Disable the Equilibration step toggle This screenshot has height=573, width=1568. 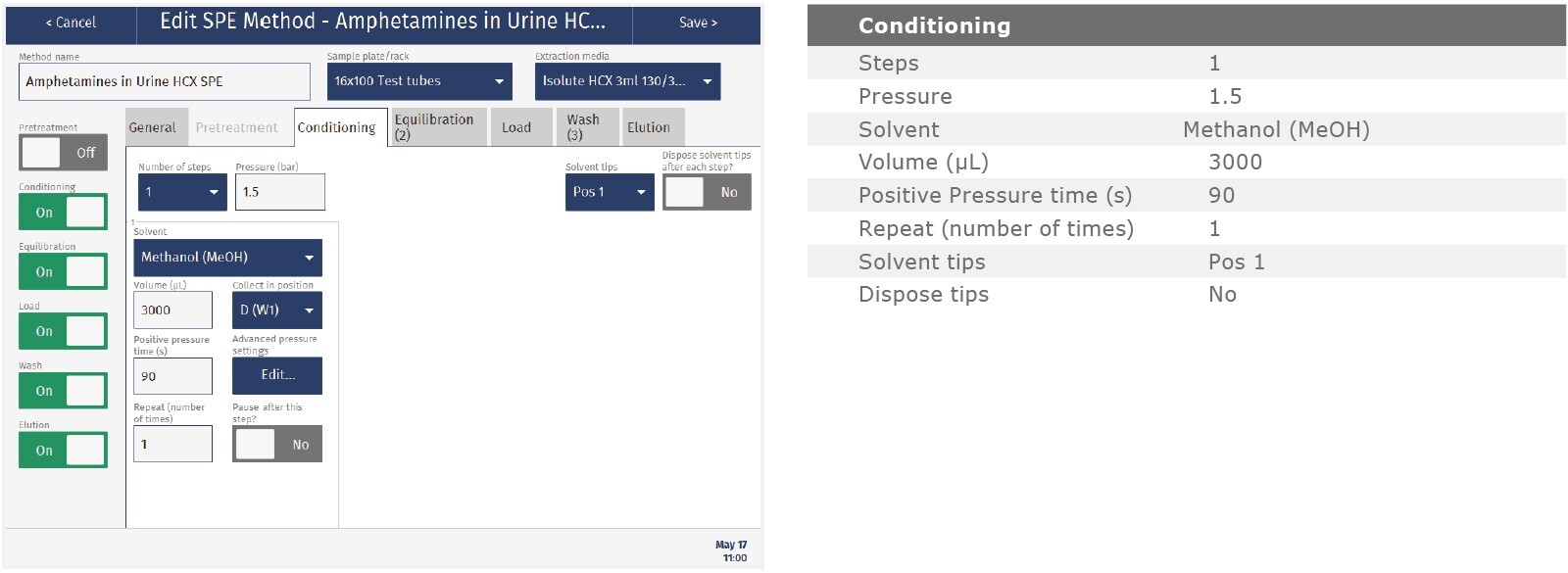click(63, 272)
